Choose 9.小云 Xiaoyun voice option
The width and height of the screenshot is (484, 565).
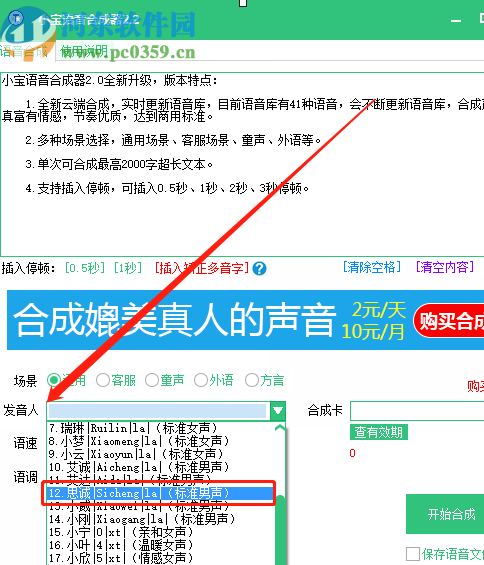point(161,454)
